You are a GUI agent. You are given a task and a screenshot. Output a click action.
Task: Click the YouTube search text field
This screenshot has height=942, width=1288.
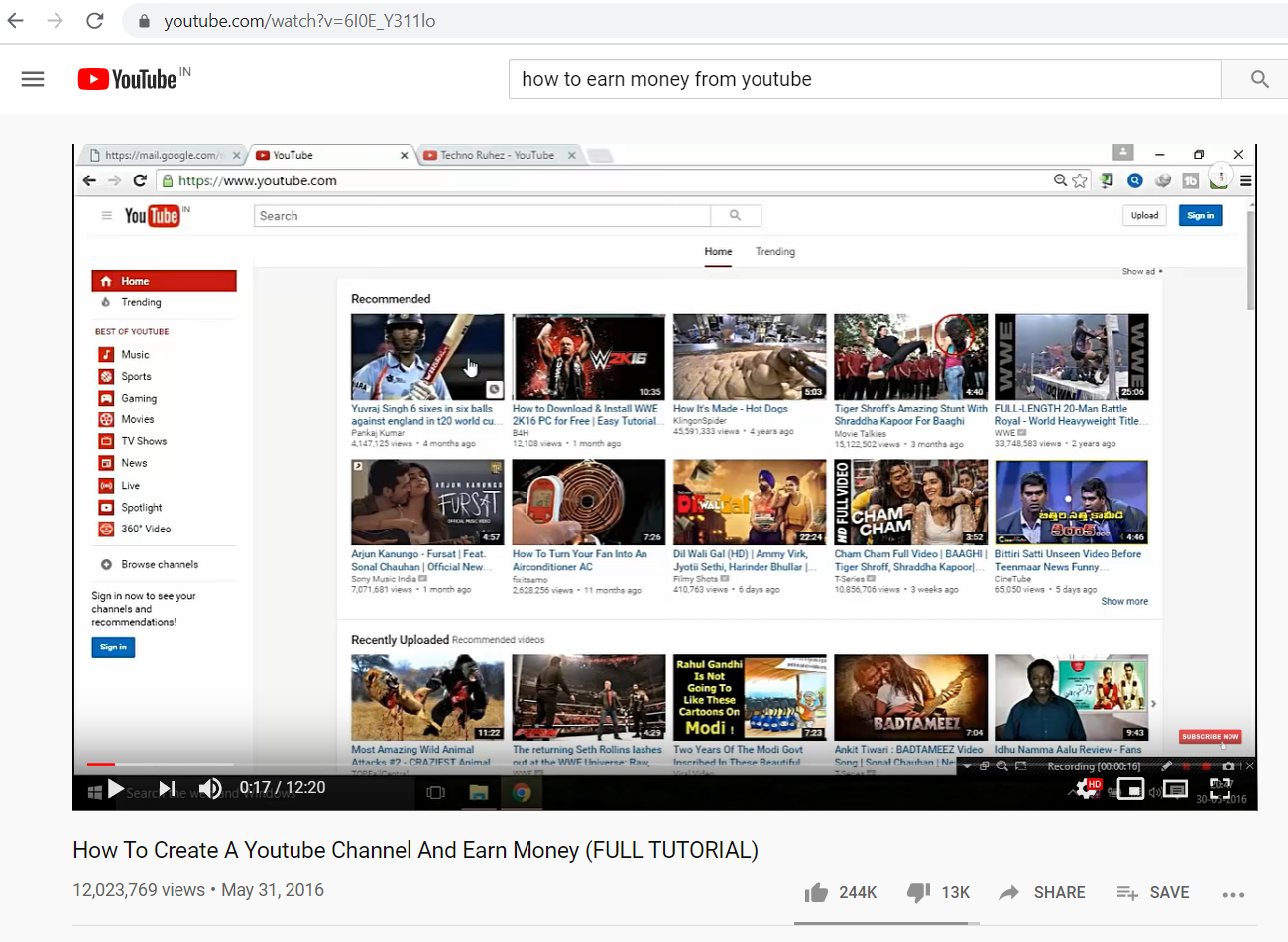pyautogui.click(x=864, y=79)
